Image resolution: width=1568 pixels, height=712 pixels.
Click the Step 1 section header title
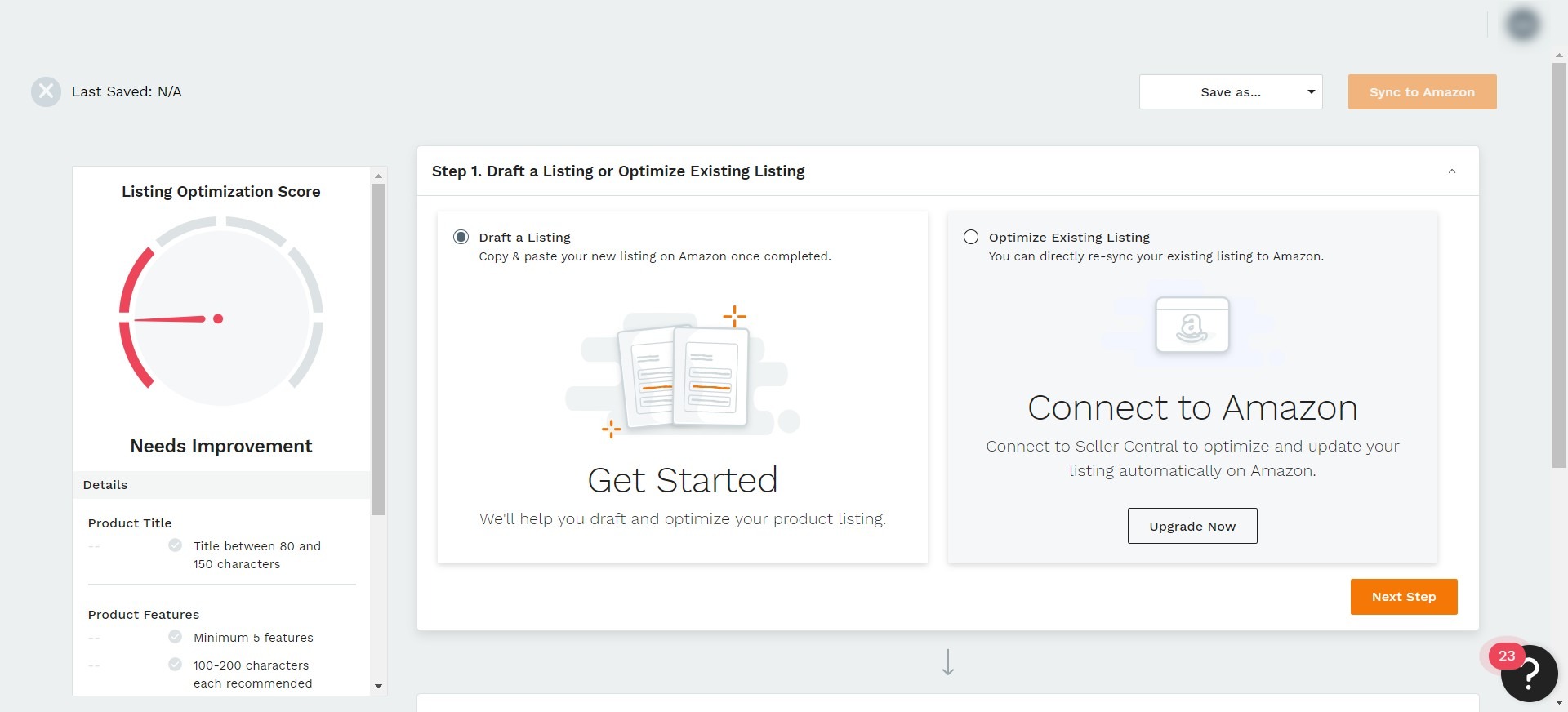tap(618, 171)
